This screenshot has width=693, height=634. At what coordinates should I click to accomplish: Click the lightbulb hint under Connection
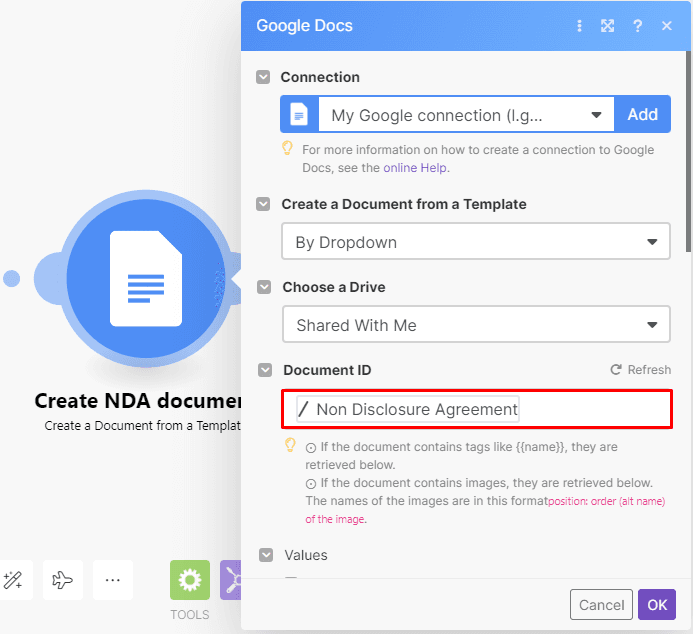[287, 148]
